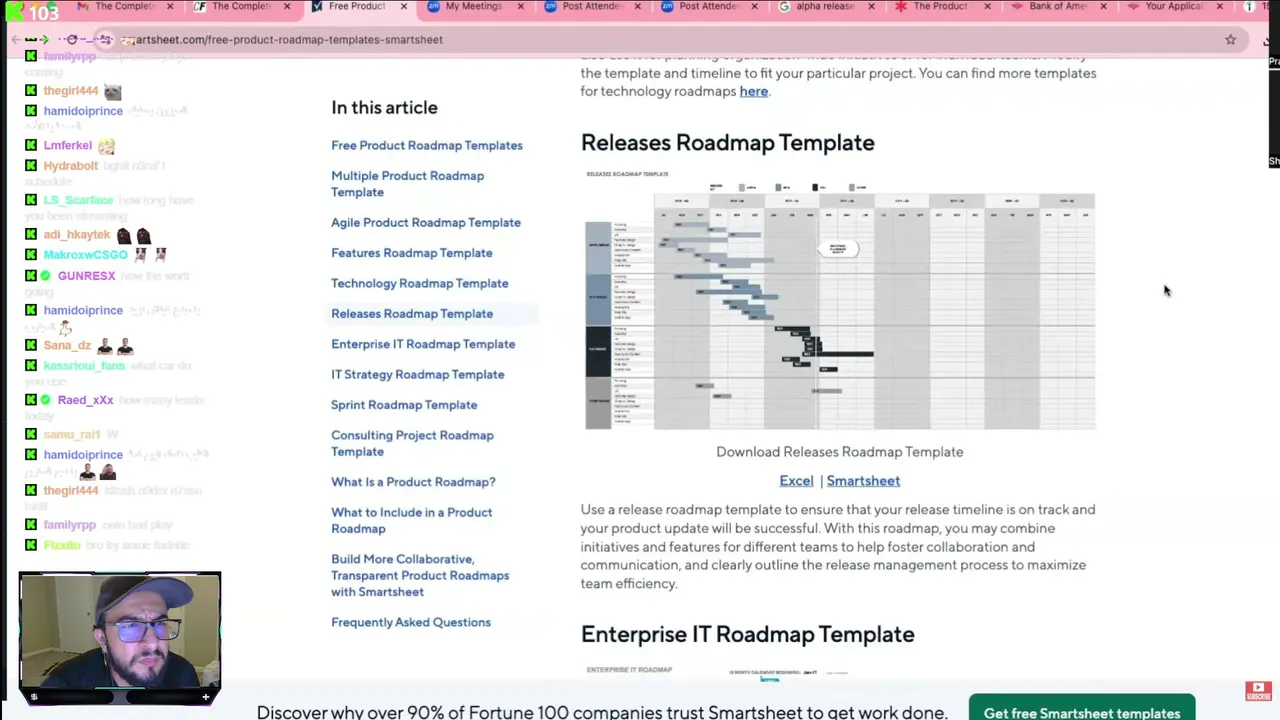Image resolution: width=1280 pixels, height=720 pixels.
Task: Click the In this article heading
Action: coord(384,108)
